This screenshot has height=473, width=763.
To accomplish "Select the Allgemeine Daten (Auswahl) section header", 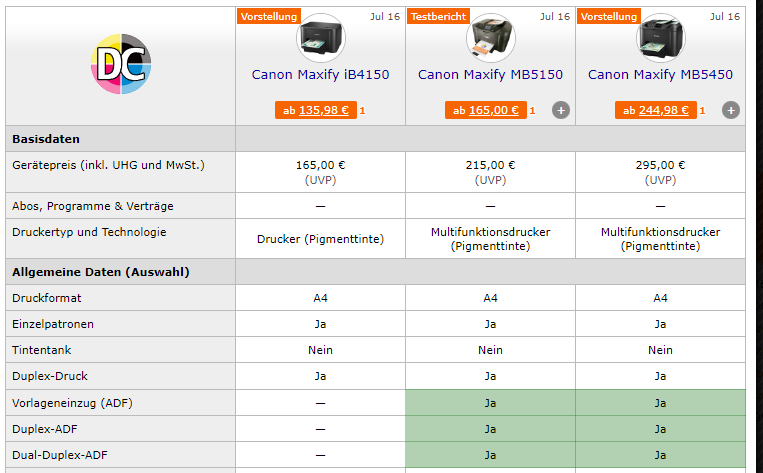I will click(101, 272).
